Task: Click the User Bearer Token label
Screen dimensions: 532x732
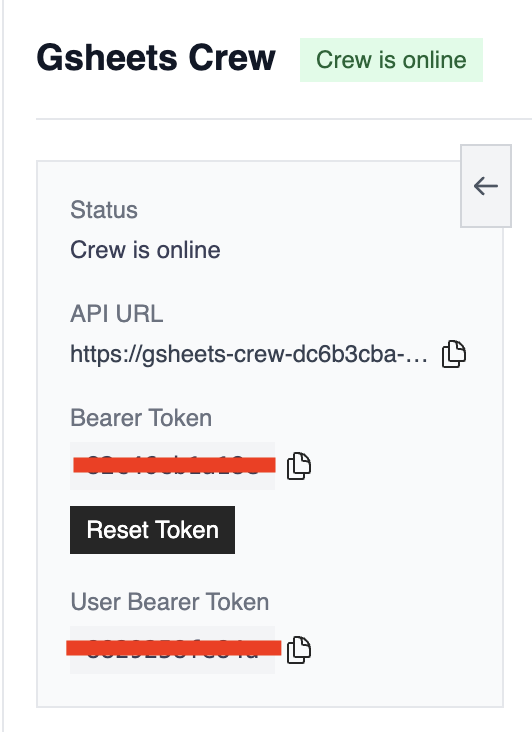Action: pos(170,601)
